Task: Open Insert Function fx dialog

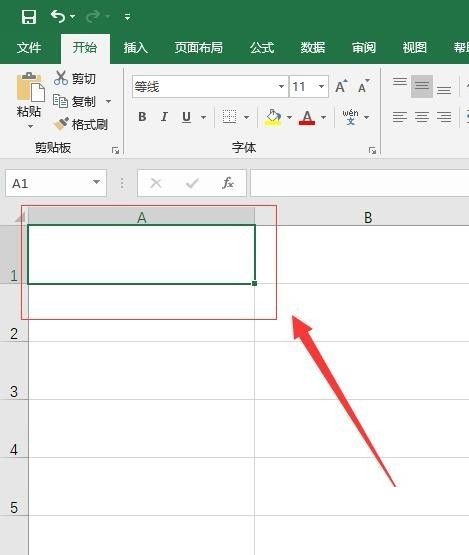Action: [x=228, y=183]
